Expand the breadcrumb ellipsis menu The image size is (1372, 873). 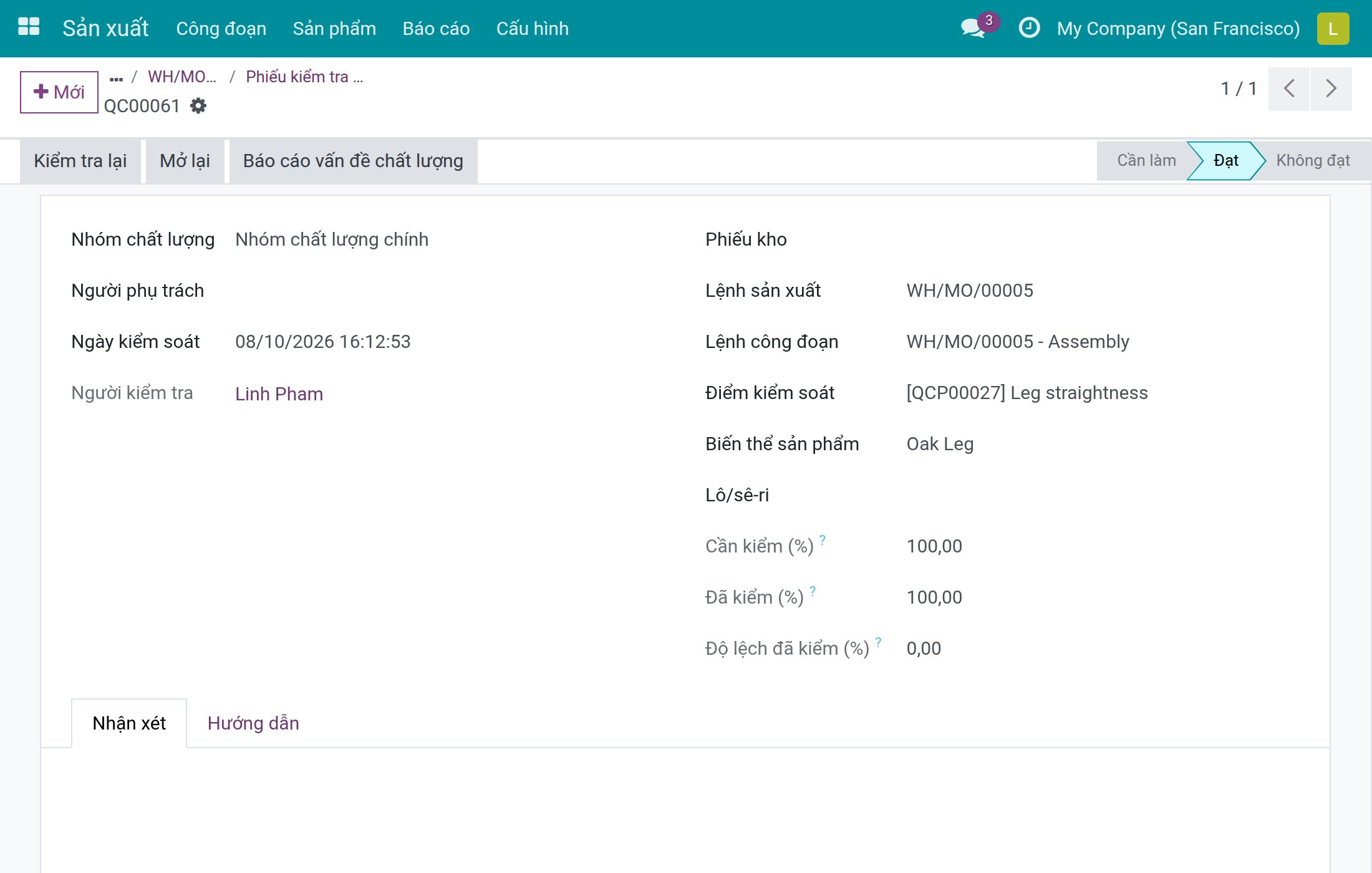116,79
